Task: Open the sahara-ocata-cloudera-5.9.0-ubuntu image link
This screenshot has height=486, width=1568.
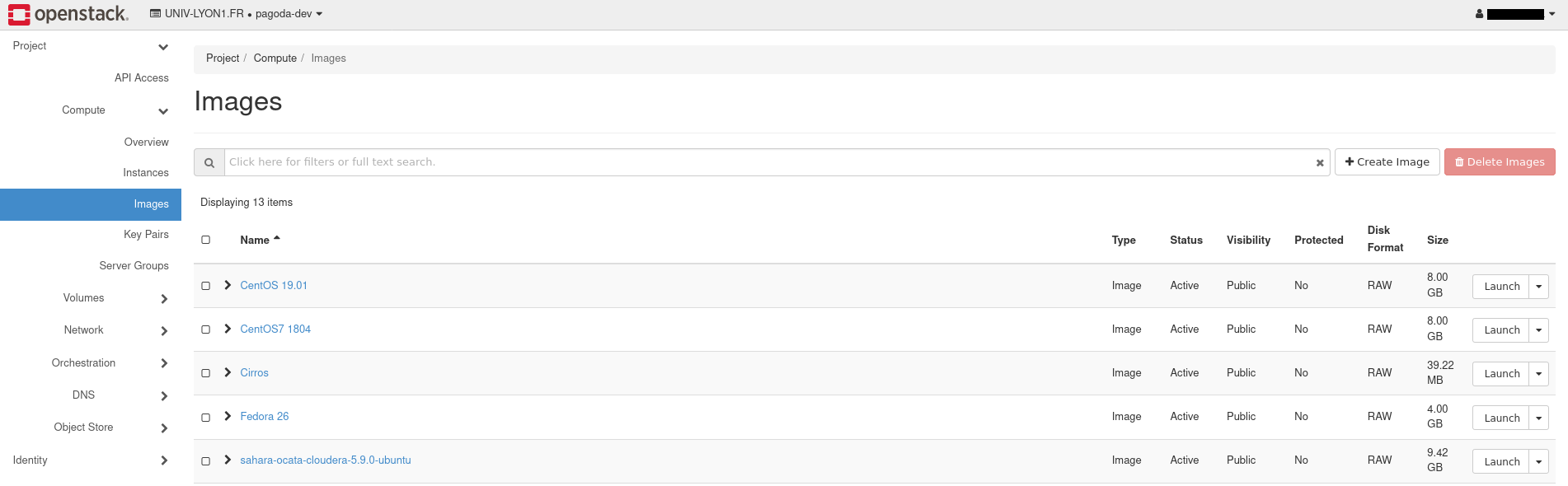Action: tap(325, 460)
